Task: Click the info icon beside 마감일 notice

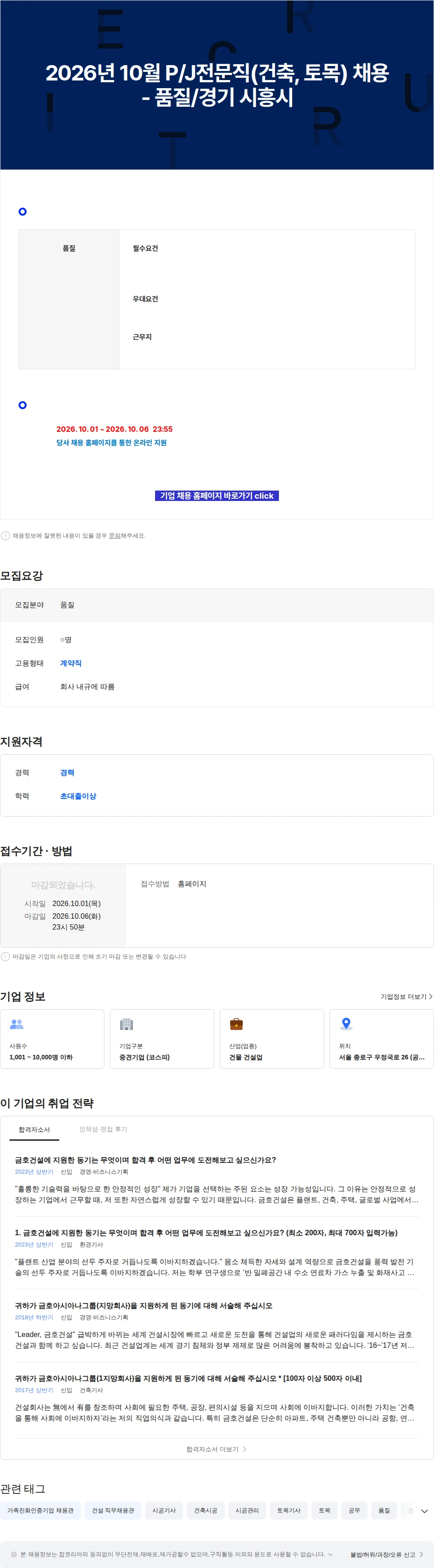Action: tap(5, 956)
